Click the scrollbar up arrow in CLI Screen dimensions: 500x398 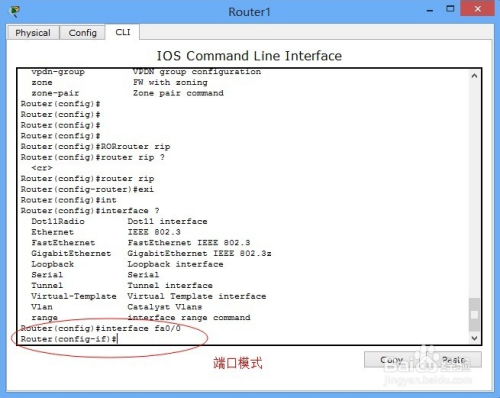(474, 76)
